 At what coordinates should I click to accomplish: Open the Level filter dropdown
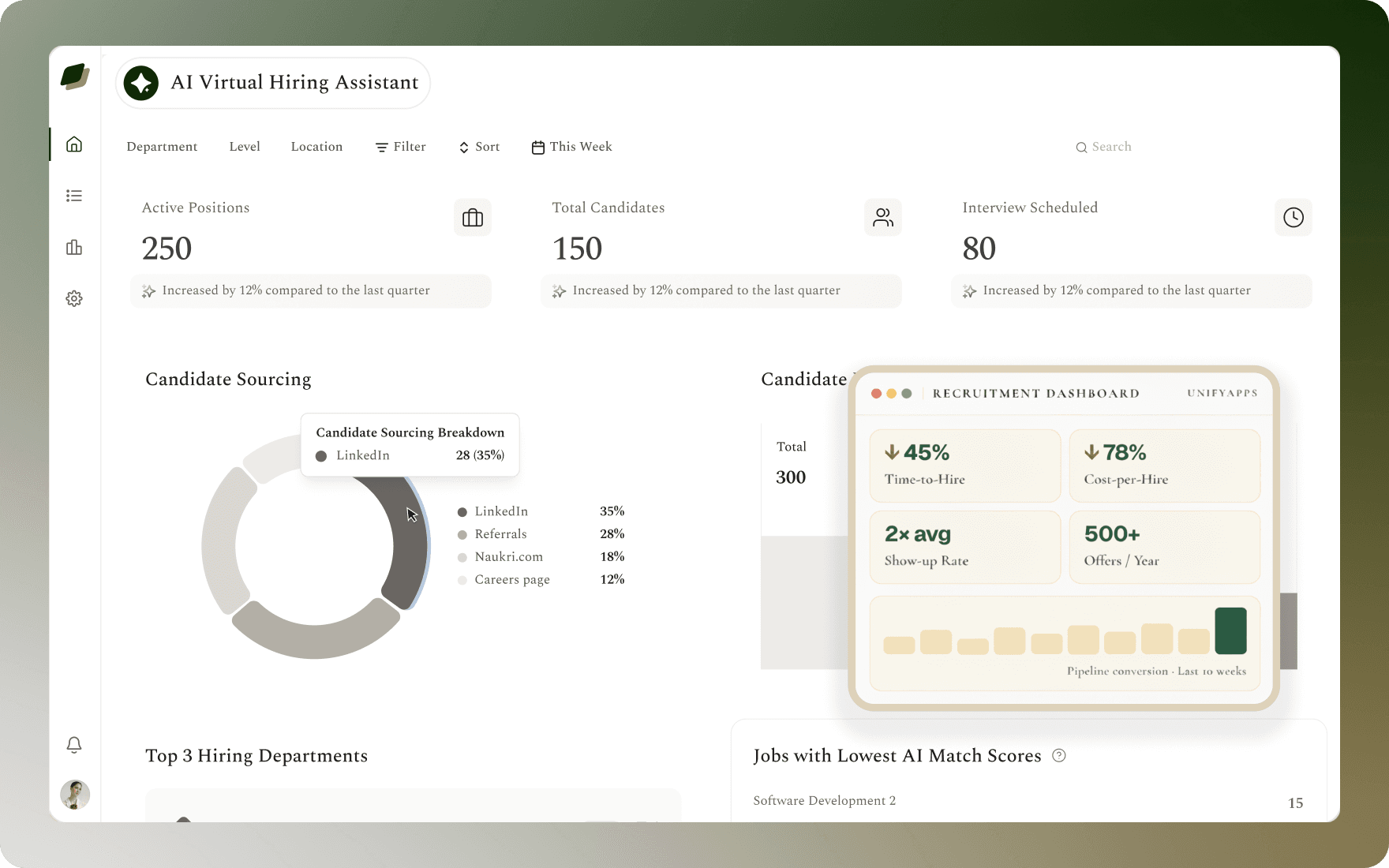click(245, 147)
